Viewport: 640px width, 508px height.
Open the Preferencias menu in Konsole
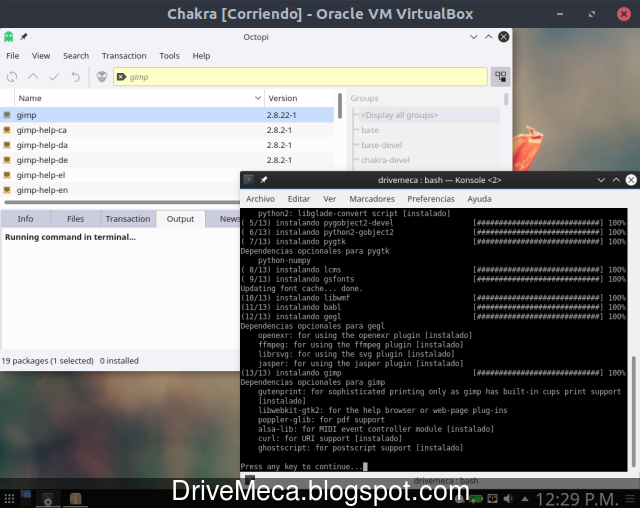click(431, 199)
